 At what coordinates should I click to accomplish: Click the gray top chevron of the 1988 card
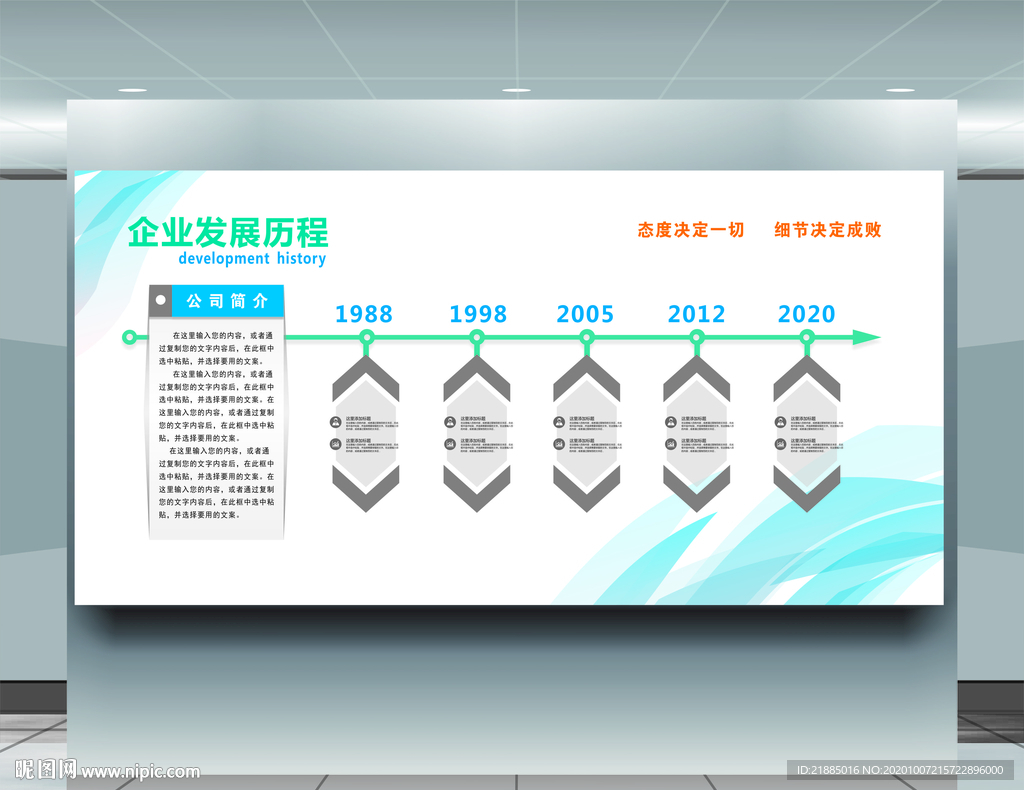click(x=366, y=378)
